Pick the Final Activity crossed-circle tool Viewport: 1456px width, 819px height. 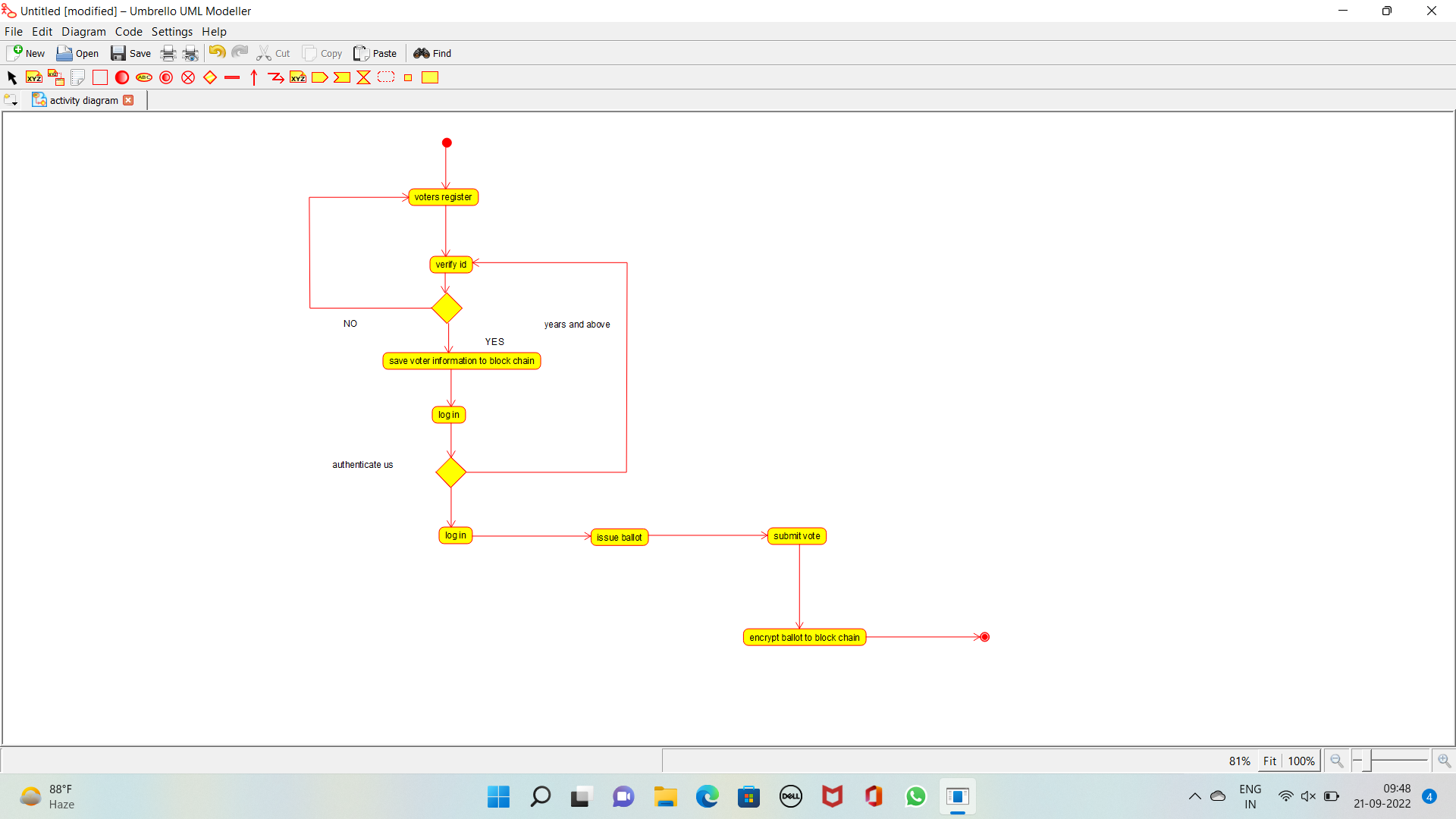point(188,77)
